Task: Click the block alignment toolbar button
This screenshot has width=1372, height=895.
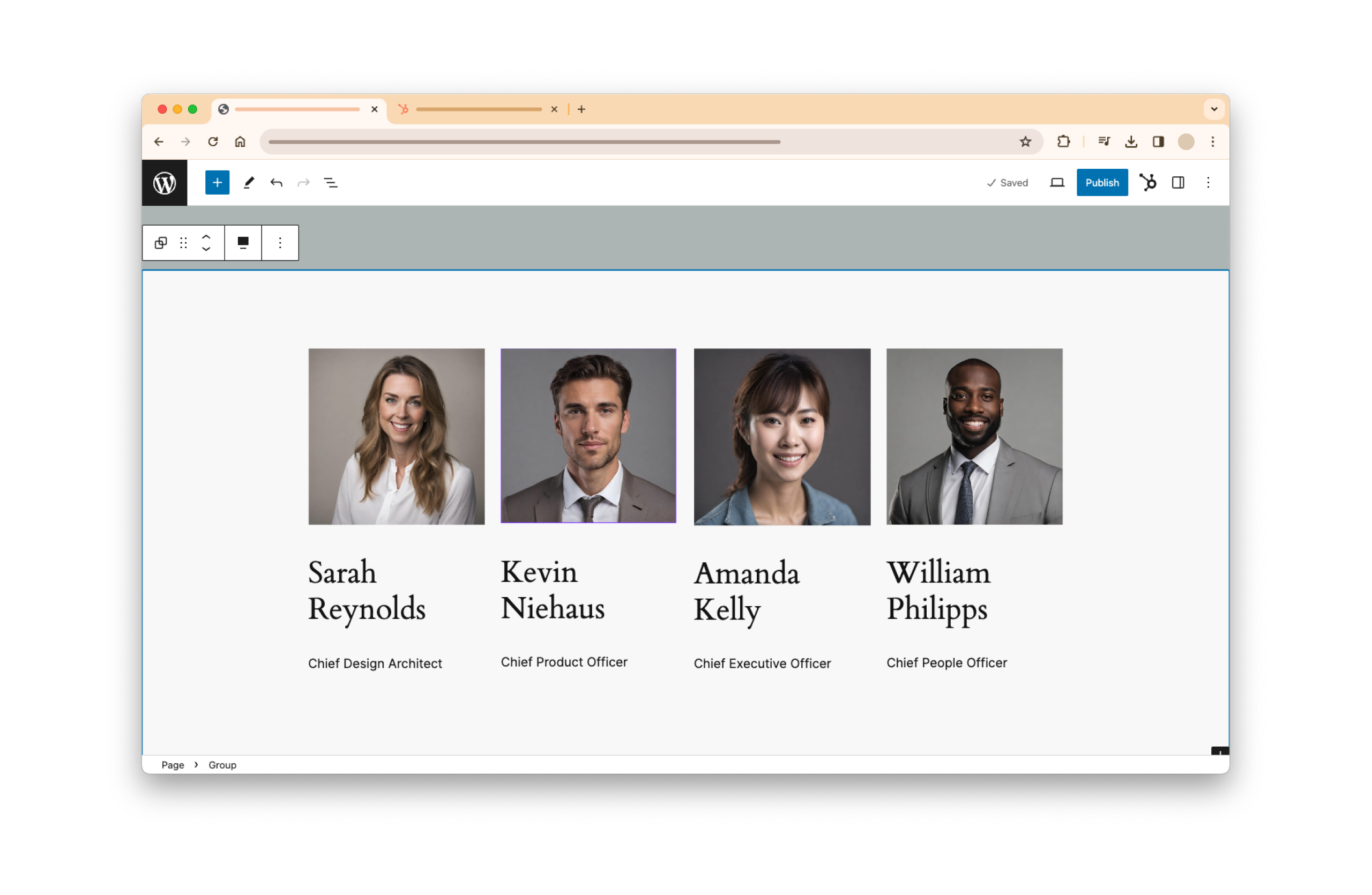Action: (x=243, y=243)
